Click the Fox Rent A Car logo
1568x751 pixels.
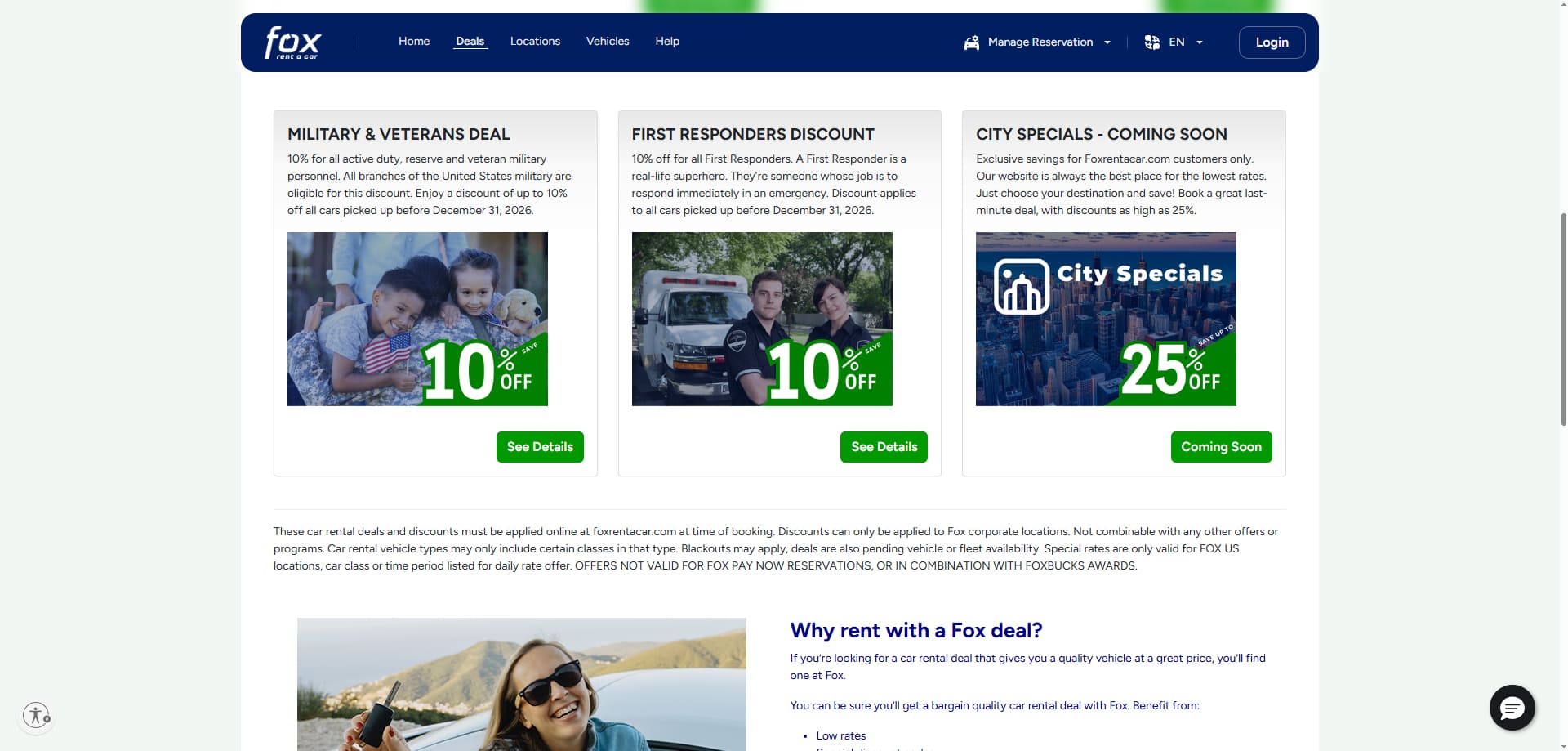point(292,42)
